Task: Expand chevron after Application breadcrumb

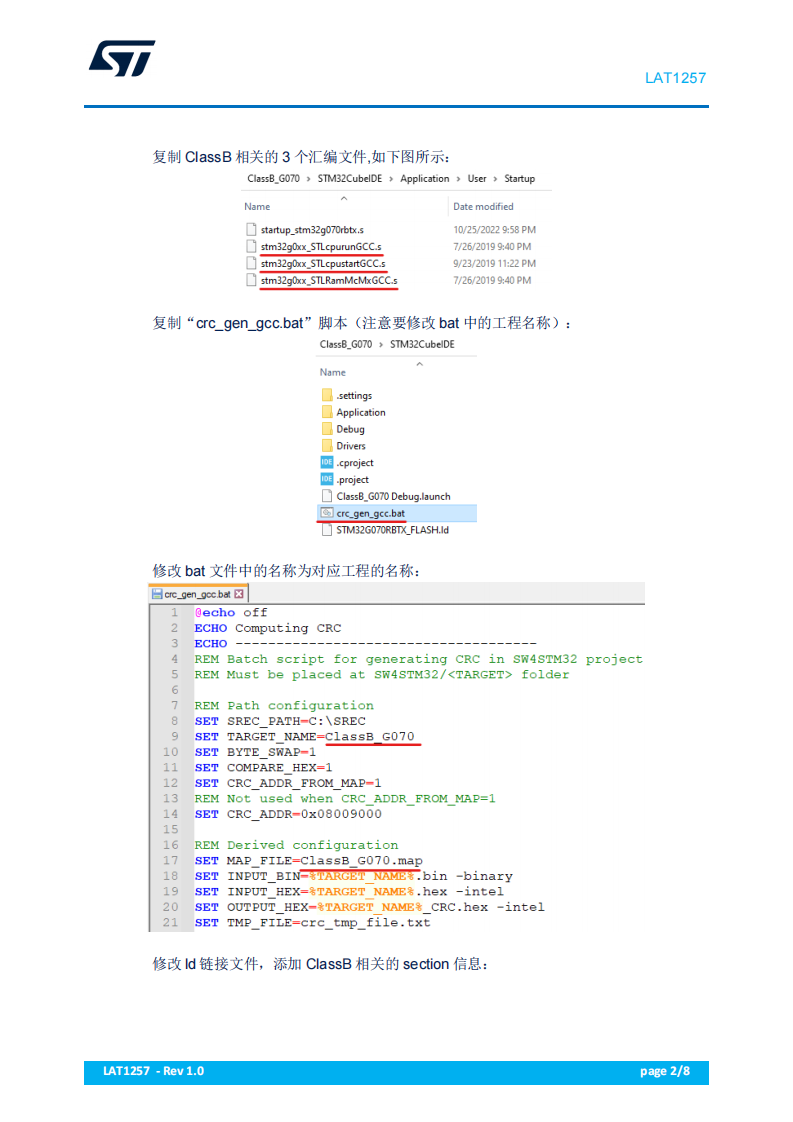Action: [x=459, y=179]
